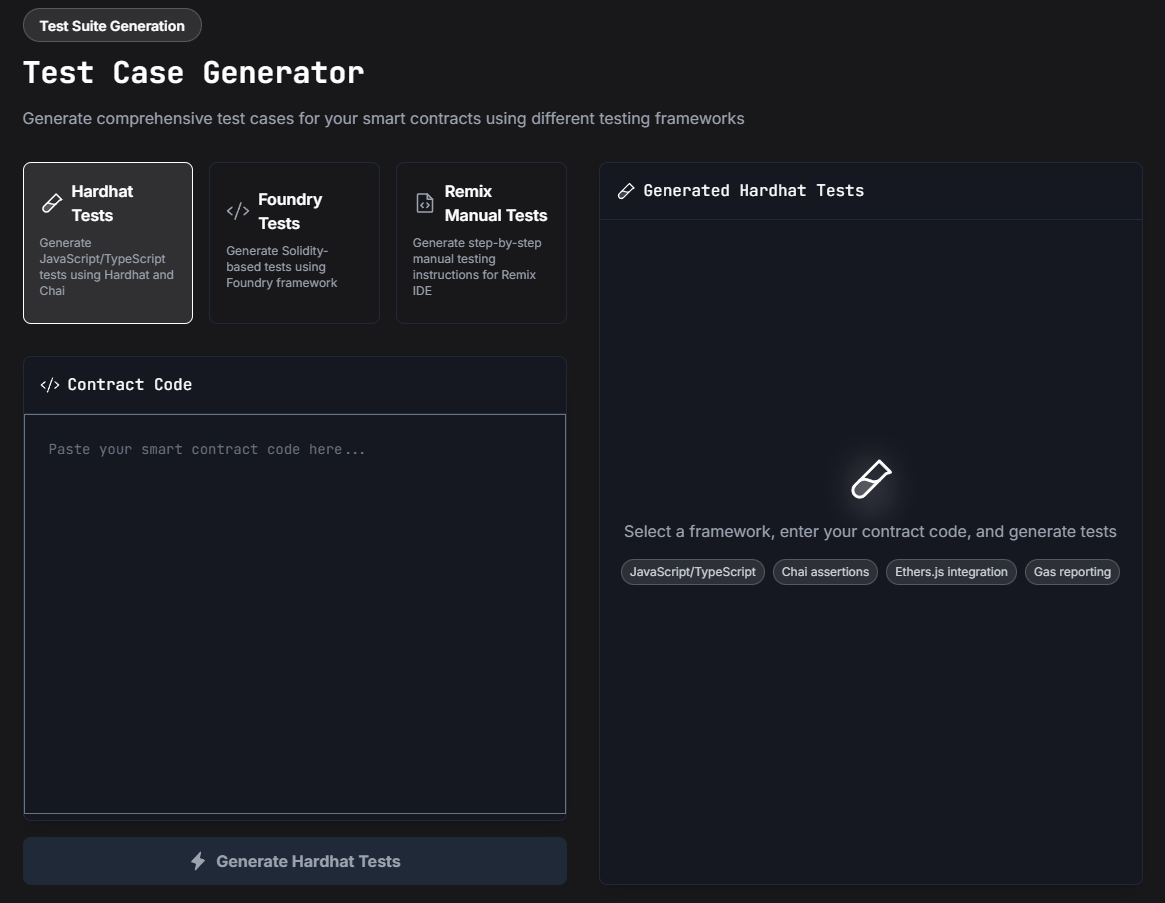This screenshot has height=903, width=1165.
Task: Click the 'Generate comprehensive test cases' subtitle
Action: [x=383, y=119]
